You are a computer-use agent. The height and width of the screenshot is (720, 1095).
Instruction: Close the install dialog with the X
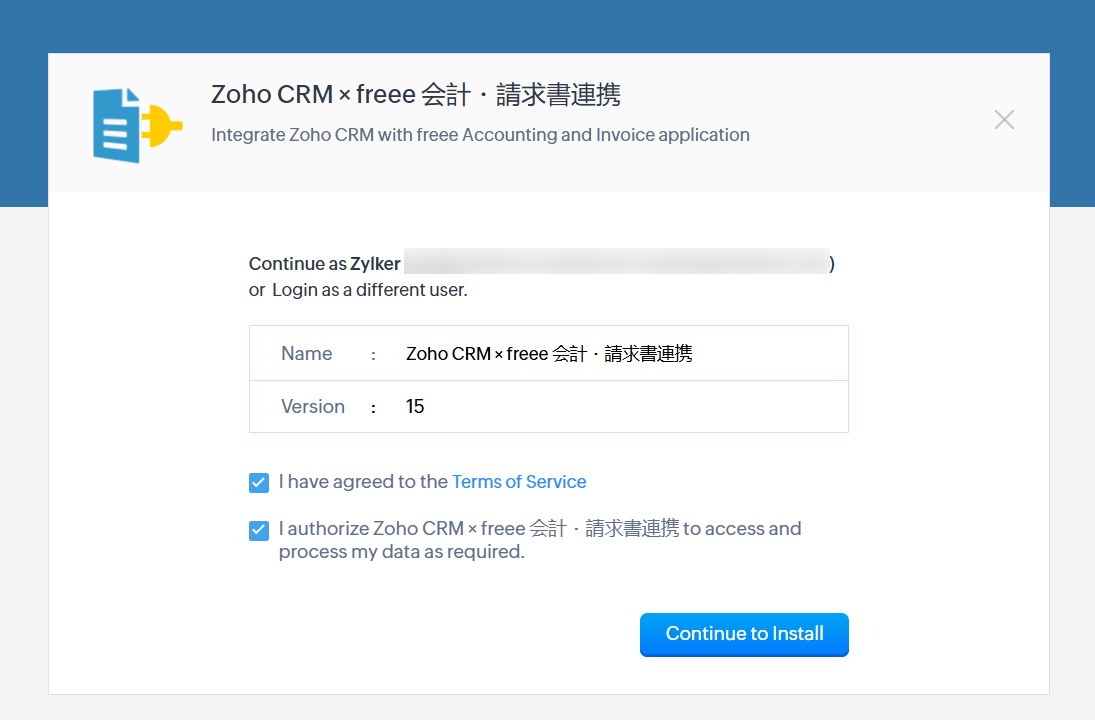click(x=1004, y=120)
